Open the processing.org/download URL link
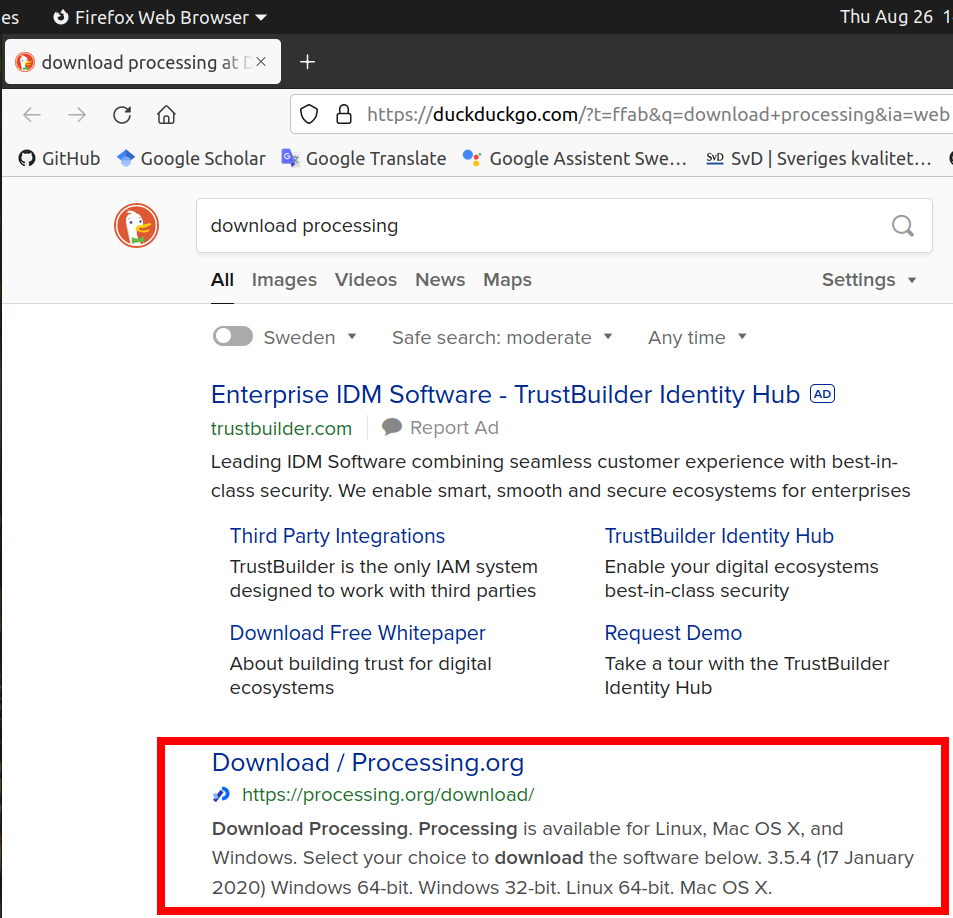This screenshot has width=953, height=918. coord(388,795)
